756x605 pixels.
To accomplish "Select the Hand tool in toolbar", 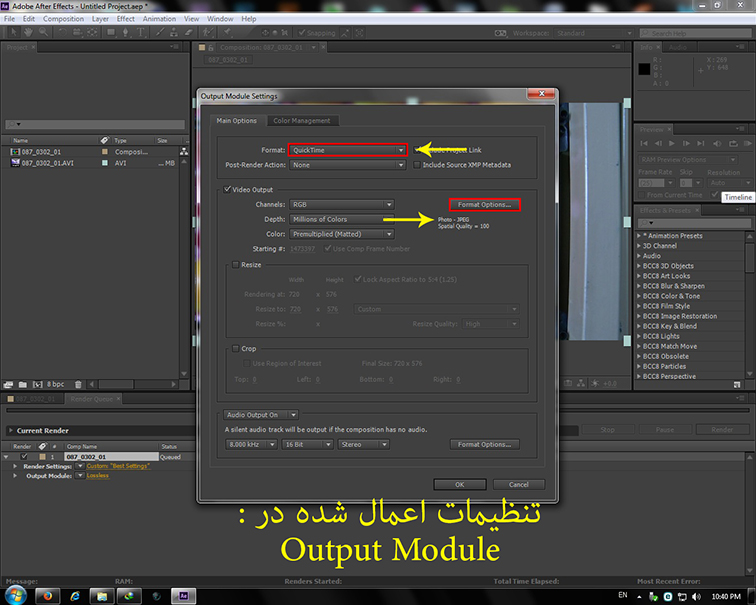I will pos(28,32).
